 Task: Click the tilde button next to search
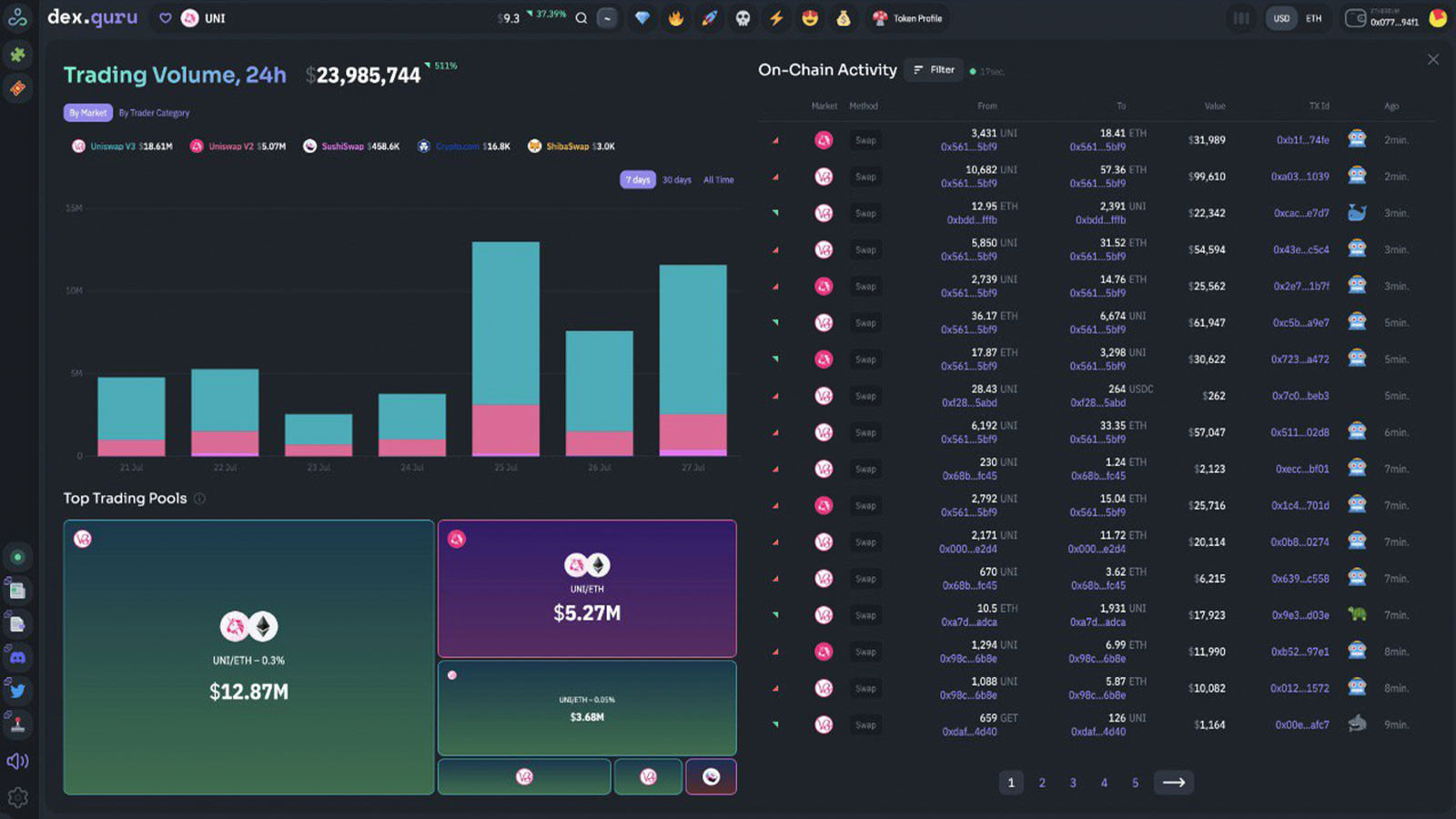(607, 18)
